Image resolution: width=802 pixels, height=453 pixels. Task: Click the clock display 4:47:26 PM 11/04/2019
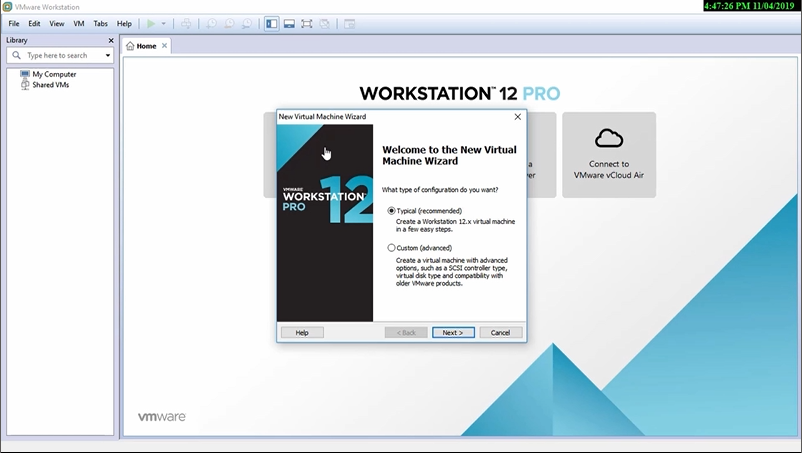pyautogui.click(x=749, y=6)
